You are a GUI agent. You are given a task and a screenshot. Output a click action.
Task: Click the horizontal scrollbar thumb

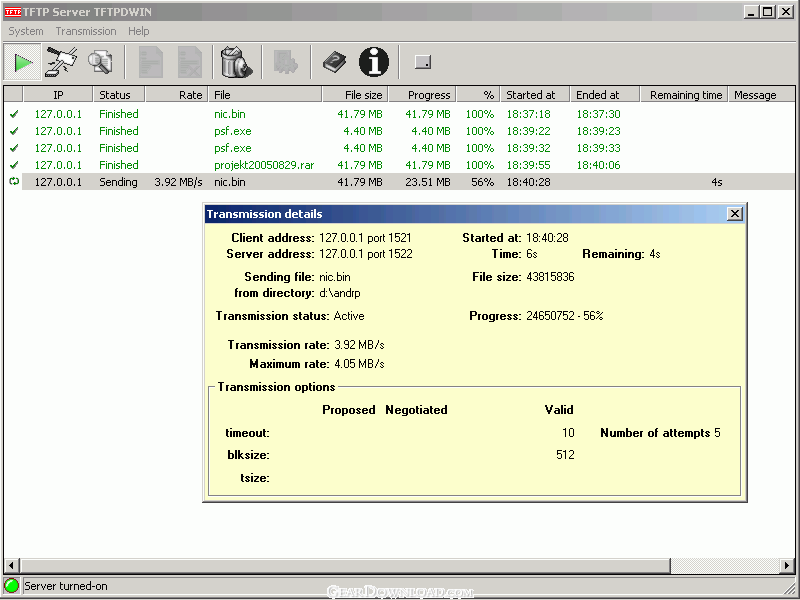click(x=345, y=565)
